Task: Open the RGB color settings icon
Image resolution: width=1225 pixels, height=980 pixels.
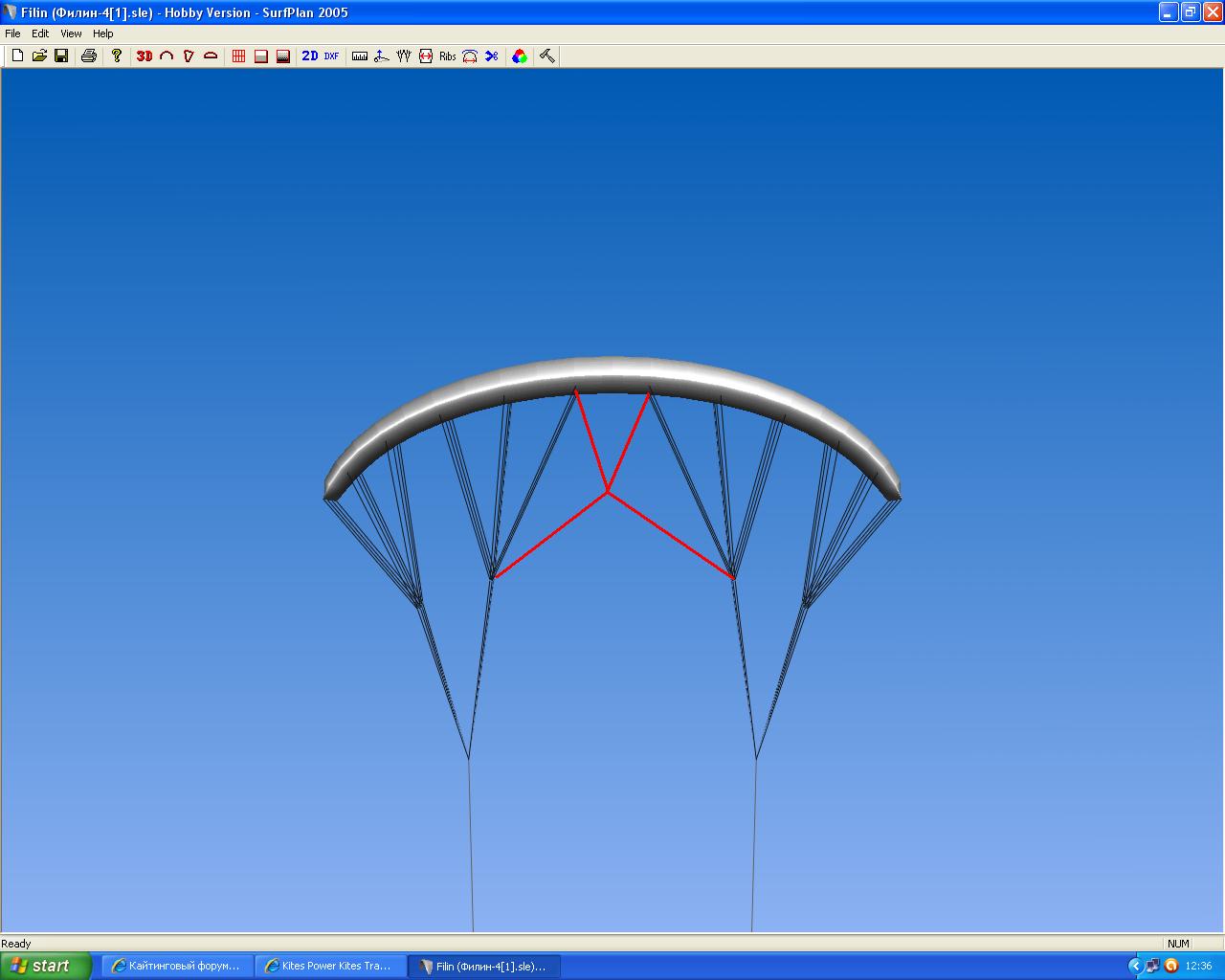Action: [519, 56]
